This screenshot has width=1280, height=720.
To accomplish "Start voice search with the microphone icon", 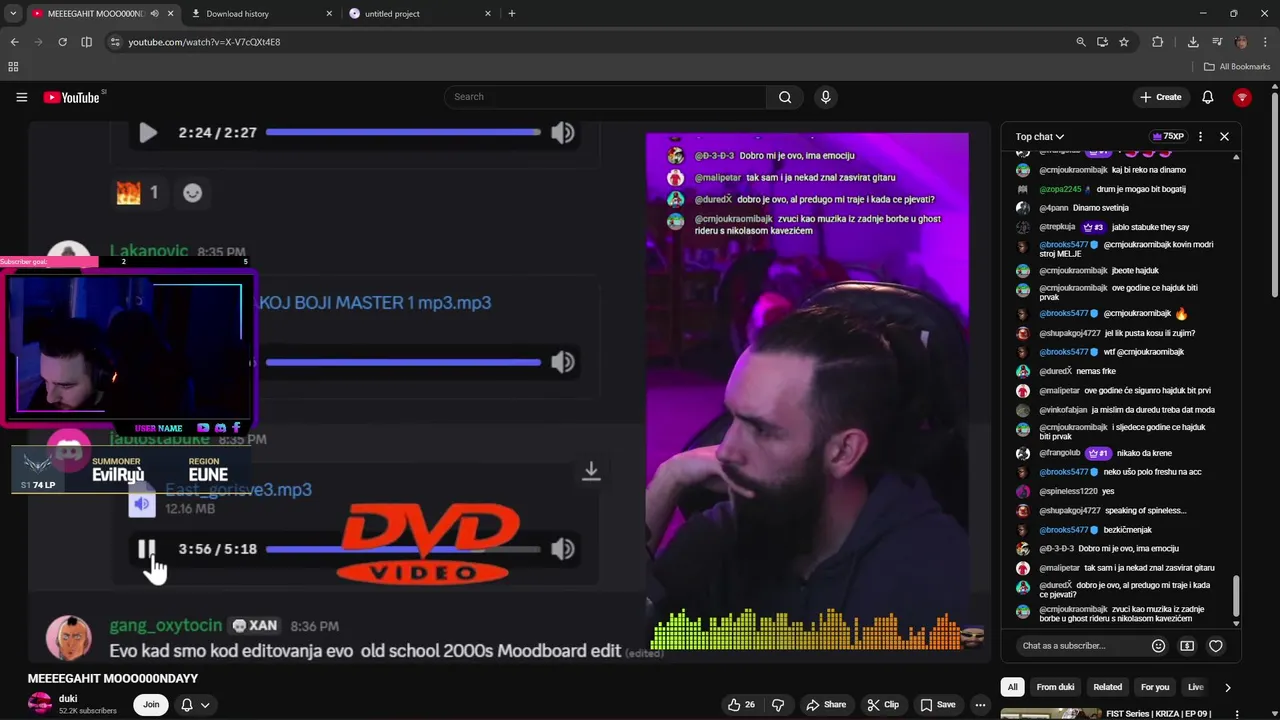I will (x=825, y=97).
